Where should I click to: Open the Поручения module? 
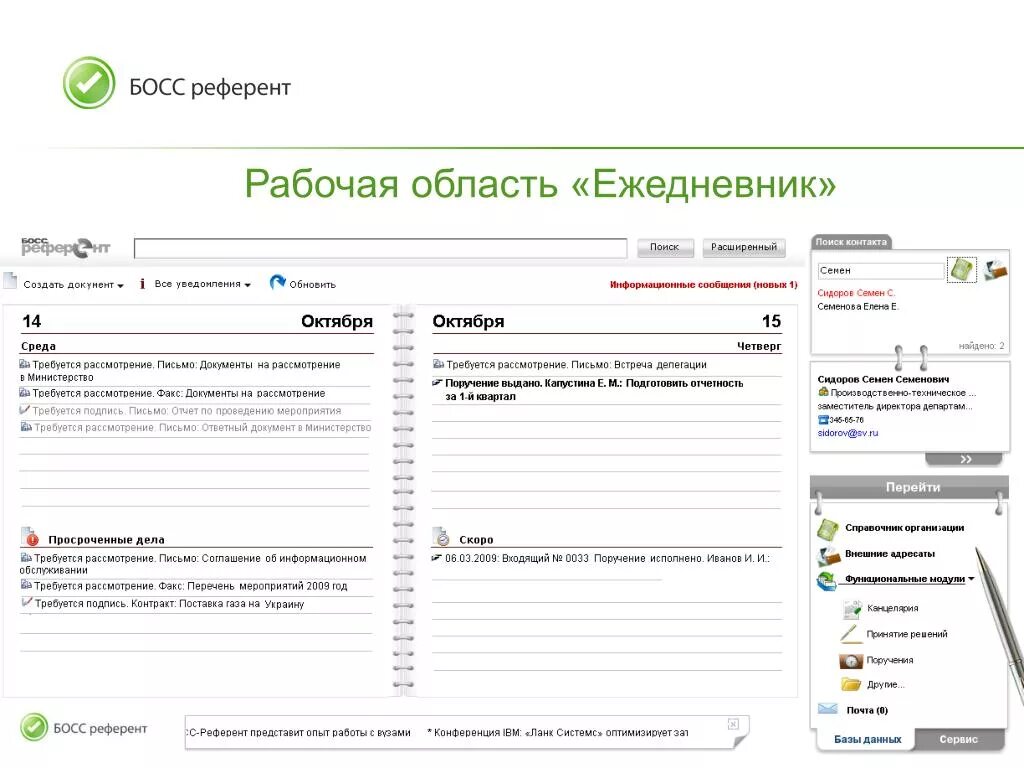click(x=889, y=660)
